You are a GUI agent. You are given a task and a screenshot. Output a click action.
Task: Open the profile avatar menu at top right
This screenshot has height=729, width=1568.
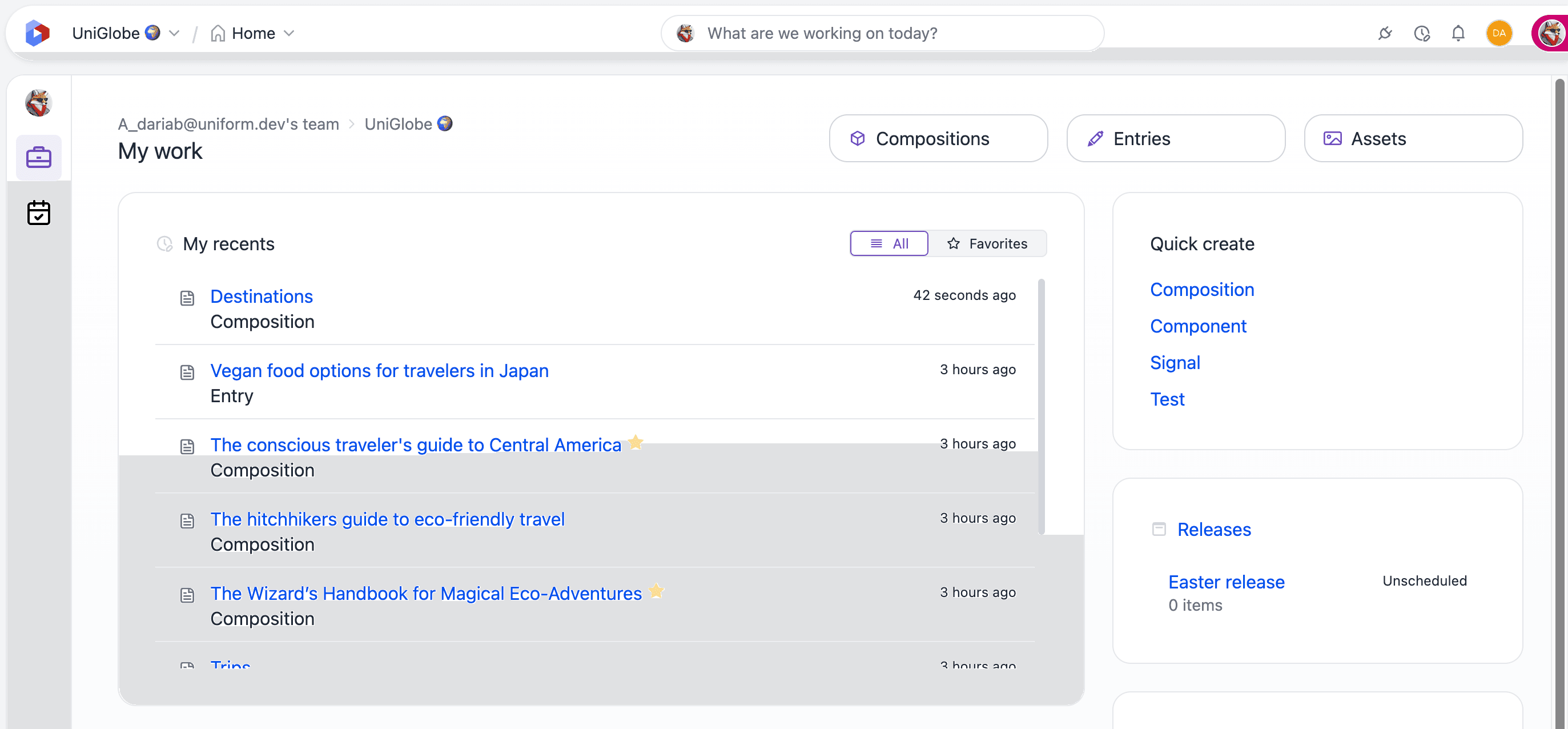1550,34
